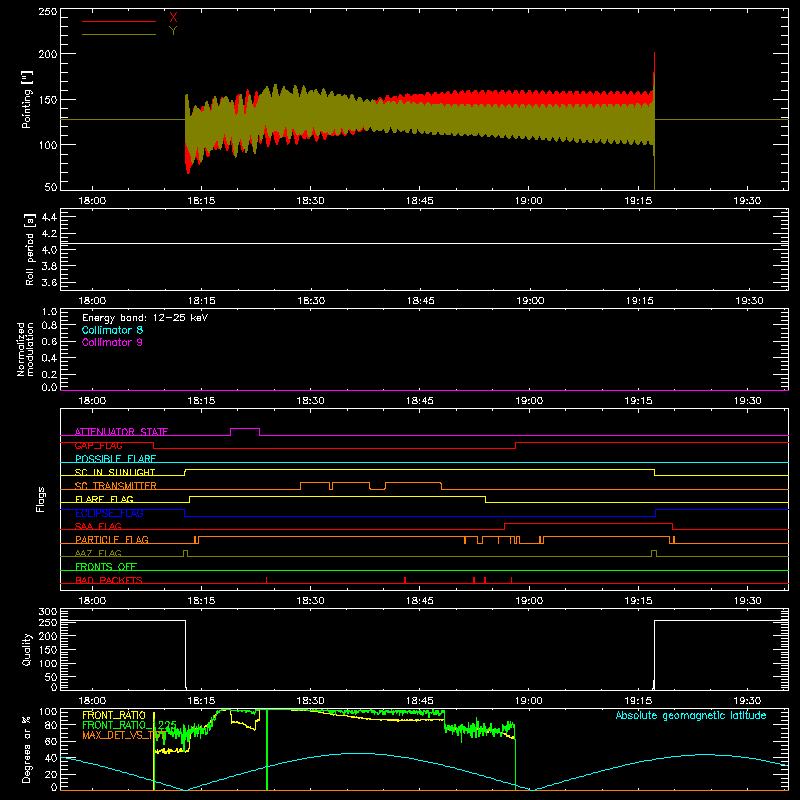Click the POSSIBLE_FLARE flag label
This screenshot has width=800, height=800.
pos(115,459)
